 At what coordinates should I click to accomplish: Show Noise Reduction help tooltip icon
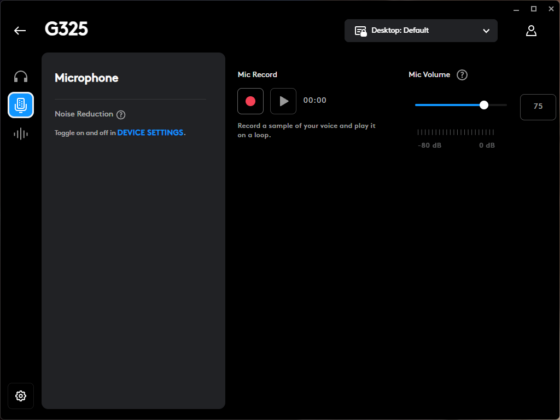tap(121, 115)
